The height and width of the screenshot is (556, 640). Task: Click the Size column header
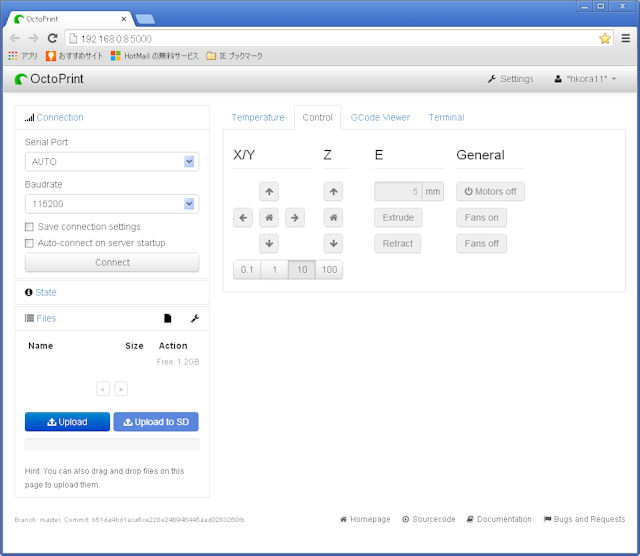134,346
